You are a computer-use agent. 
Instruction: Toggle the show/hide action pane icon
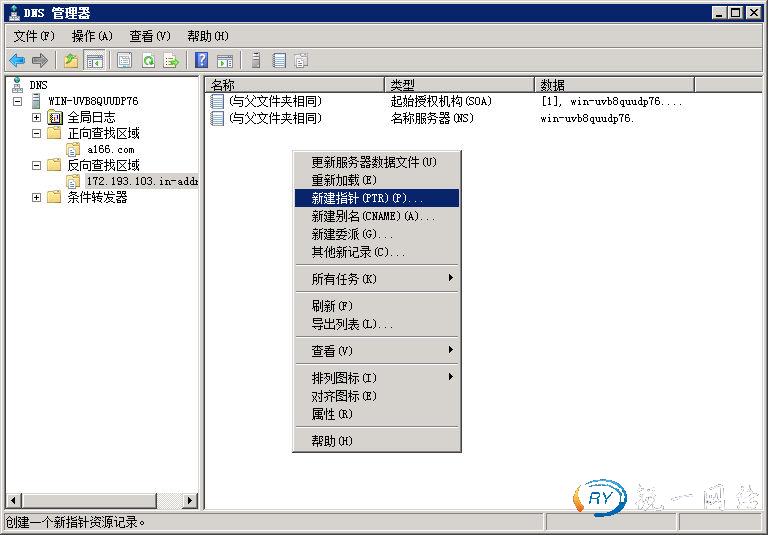point(225,61)
